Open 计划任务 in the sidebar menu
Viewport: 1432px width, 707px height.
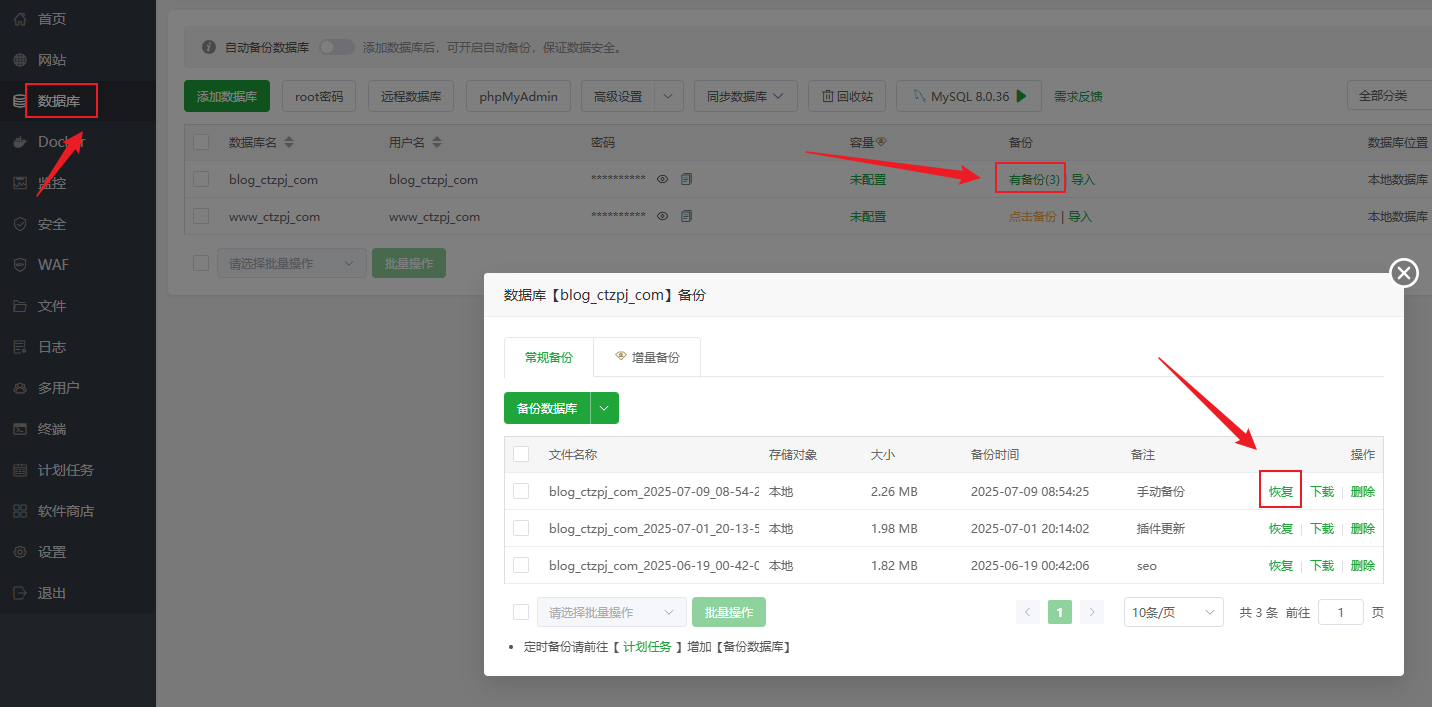(66, 470)
